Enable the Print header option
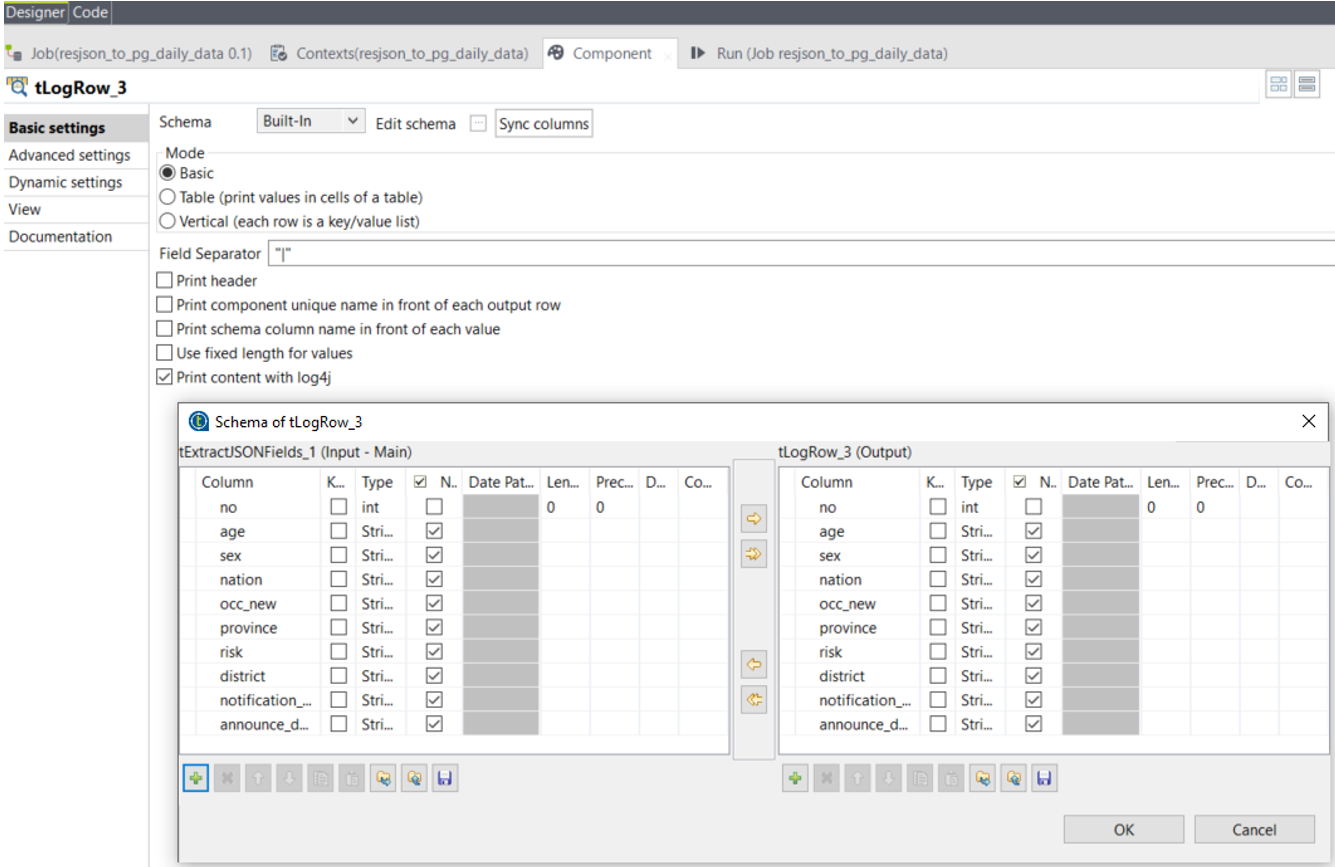The image size is (1335, 867). (x=163, y=280)
